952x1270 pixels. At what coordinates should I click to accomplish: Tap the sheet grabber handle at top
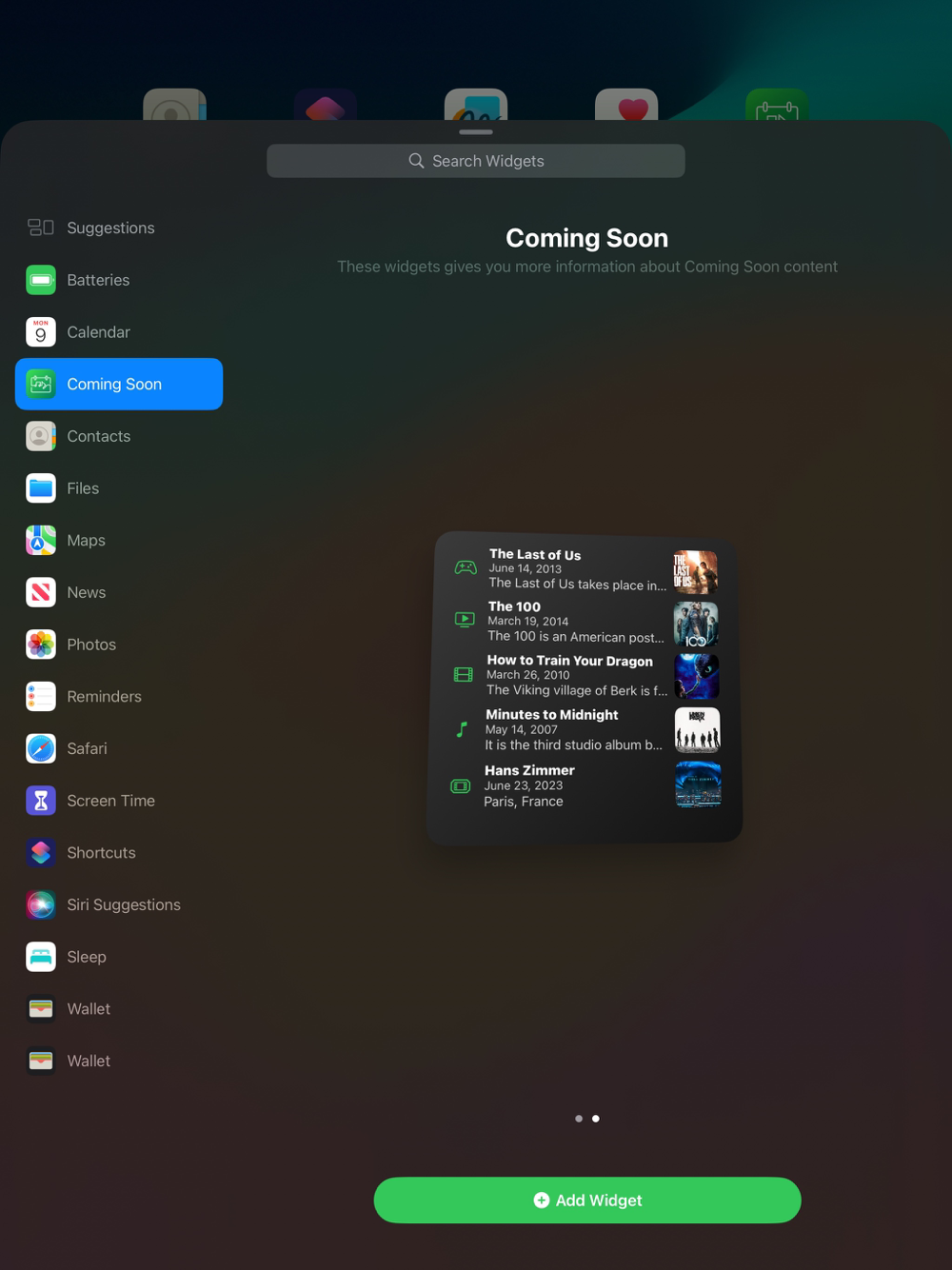476,131
